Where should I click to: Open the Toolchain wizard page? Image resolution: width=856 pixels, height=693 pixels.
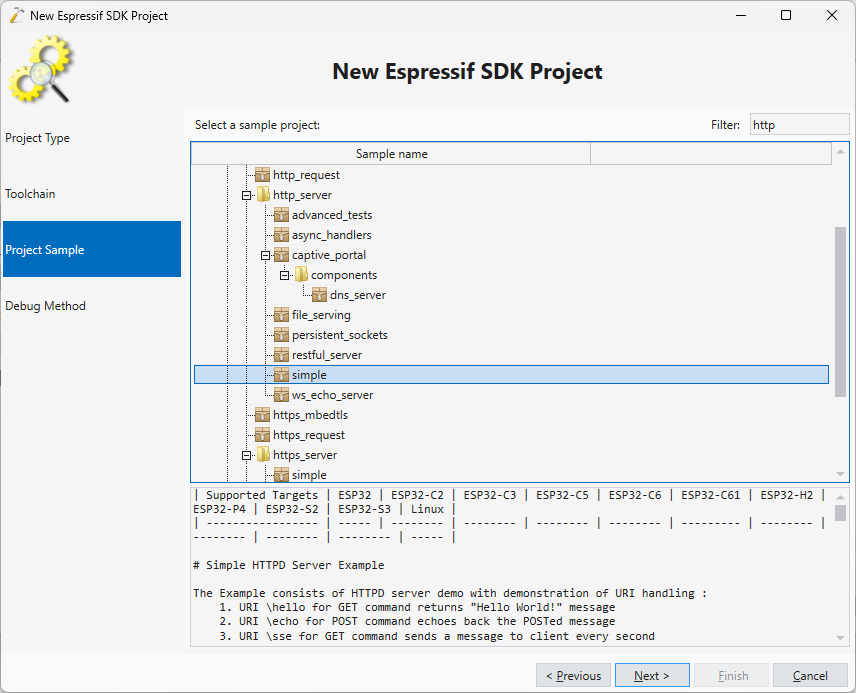(x=30, y=194)
